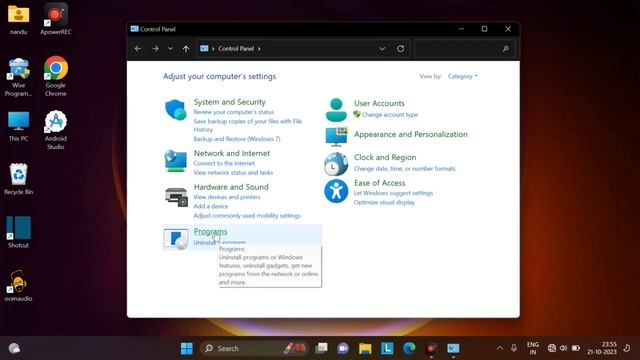
Task: Open the nandu folder on desktop
Action: [x=18, y=20]
